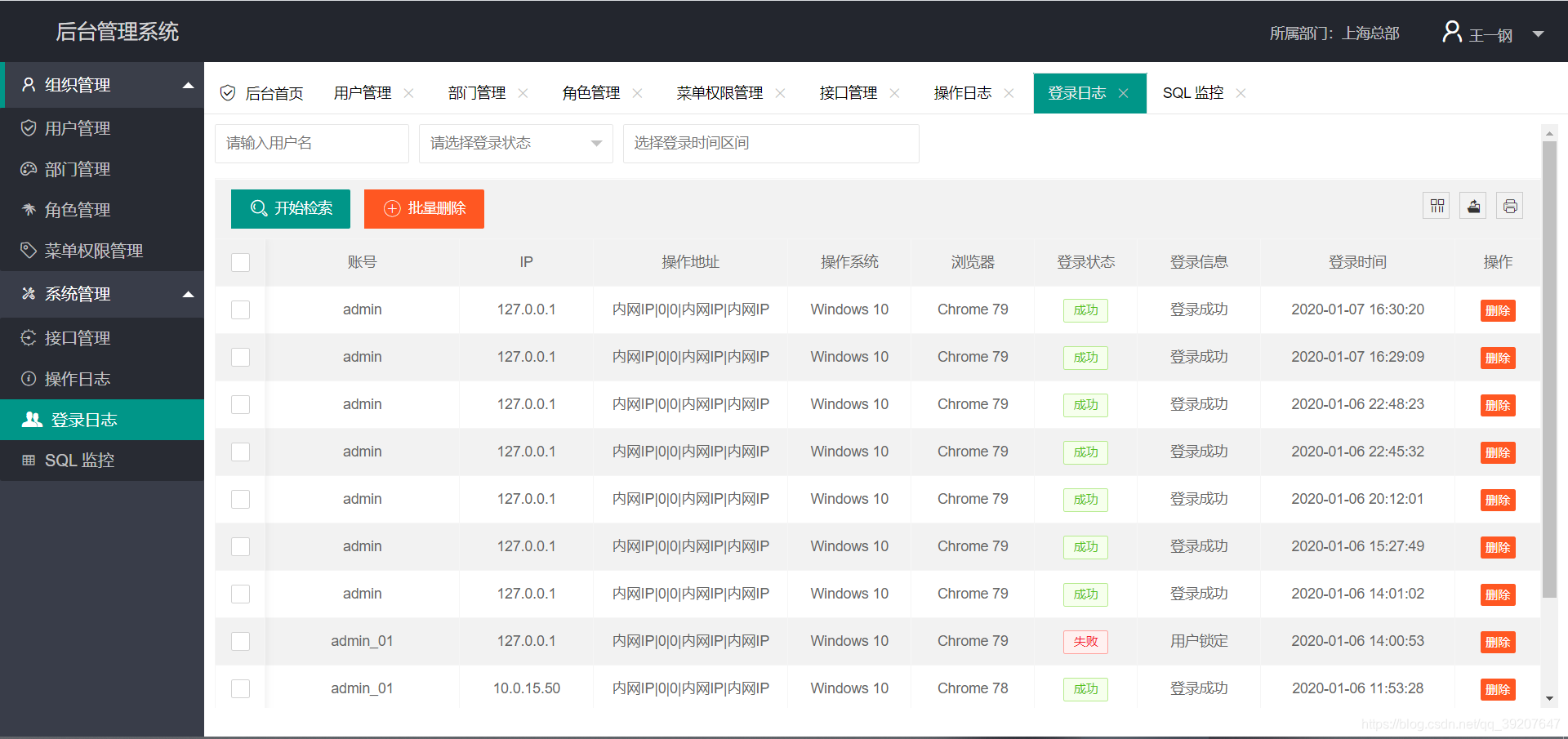Image resolution: width=1568 pixels, height=739 pixels.
Task: Click the export icon above the table
Action: [1472, 205]
